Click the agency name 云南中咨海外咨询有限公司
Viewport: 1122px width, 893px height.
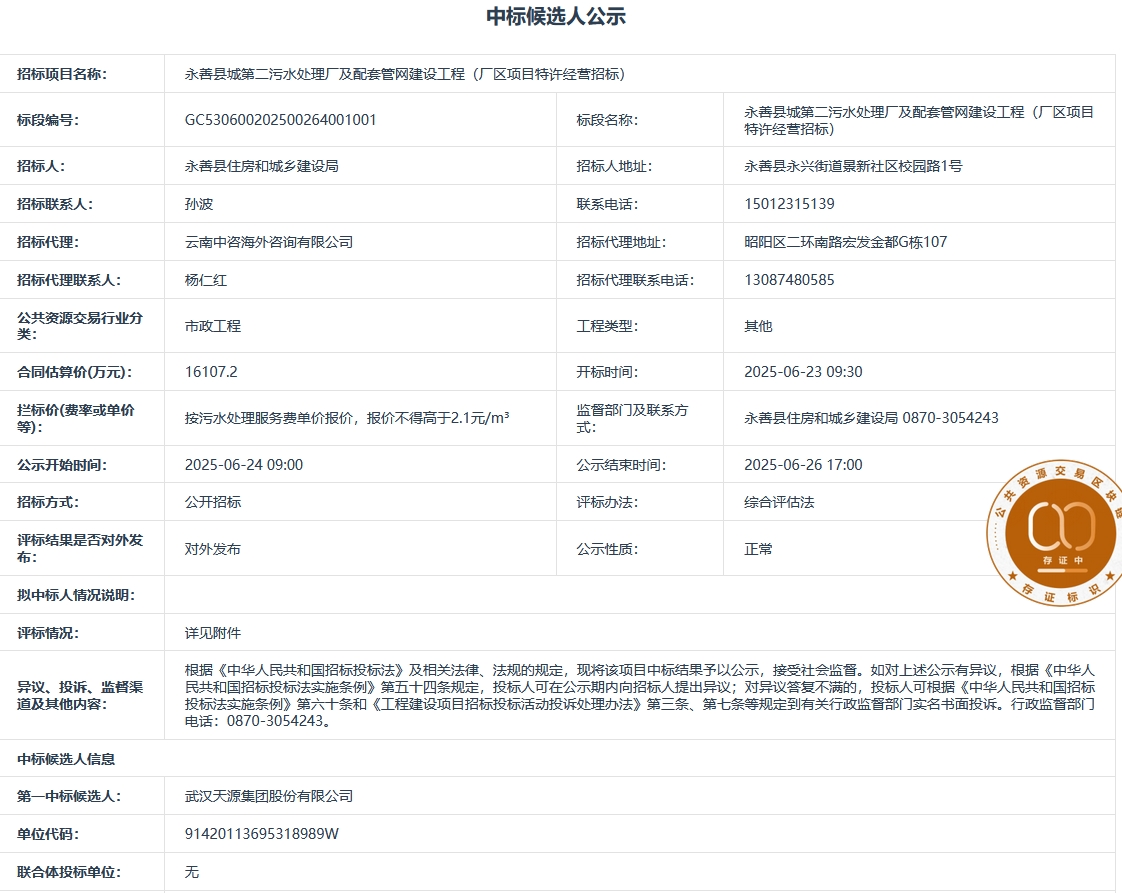point(269,242)
